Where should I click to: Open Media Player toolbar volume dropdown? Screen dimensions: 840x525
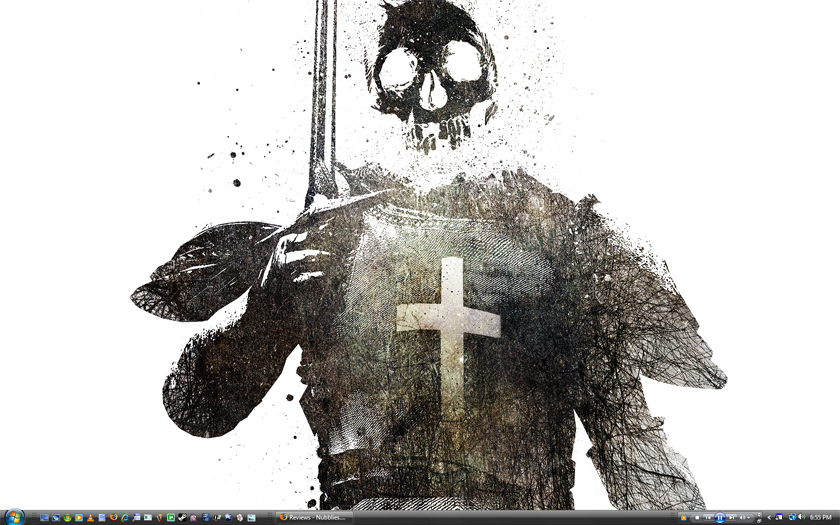tap(749, 518)
